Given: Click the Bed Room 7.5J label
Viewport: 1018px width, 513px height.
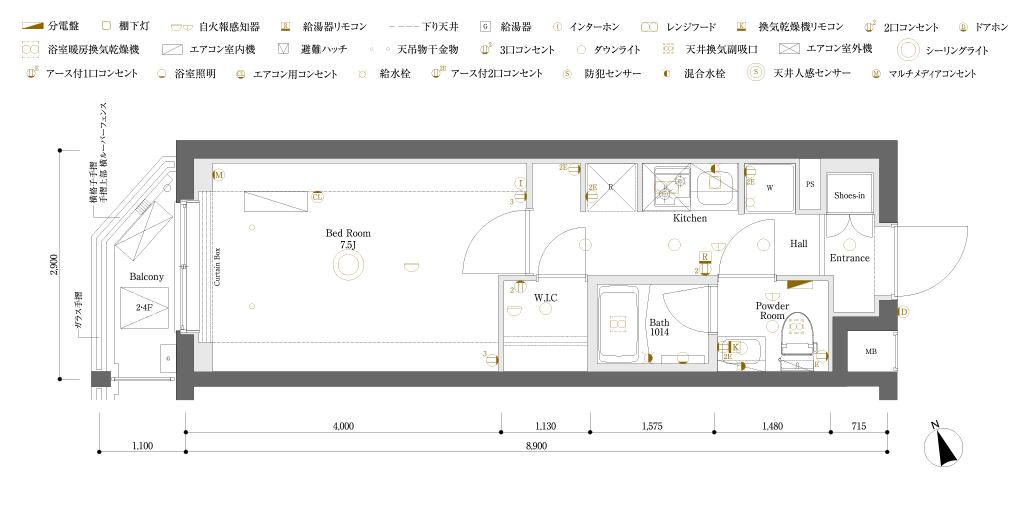Looking at the screenshot, I should coord(348,238).
